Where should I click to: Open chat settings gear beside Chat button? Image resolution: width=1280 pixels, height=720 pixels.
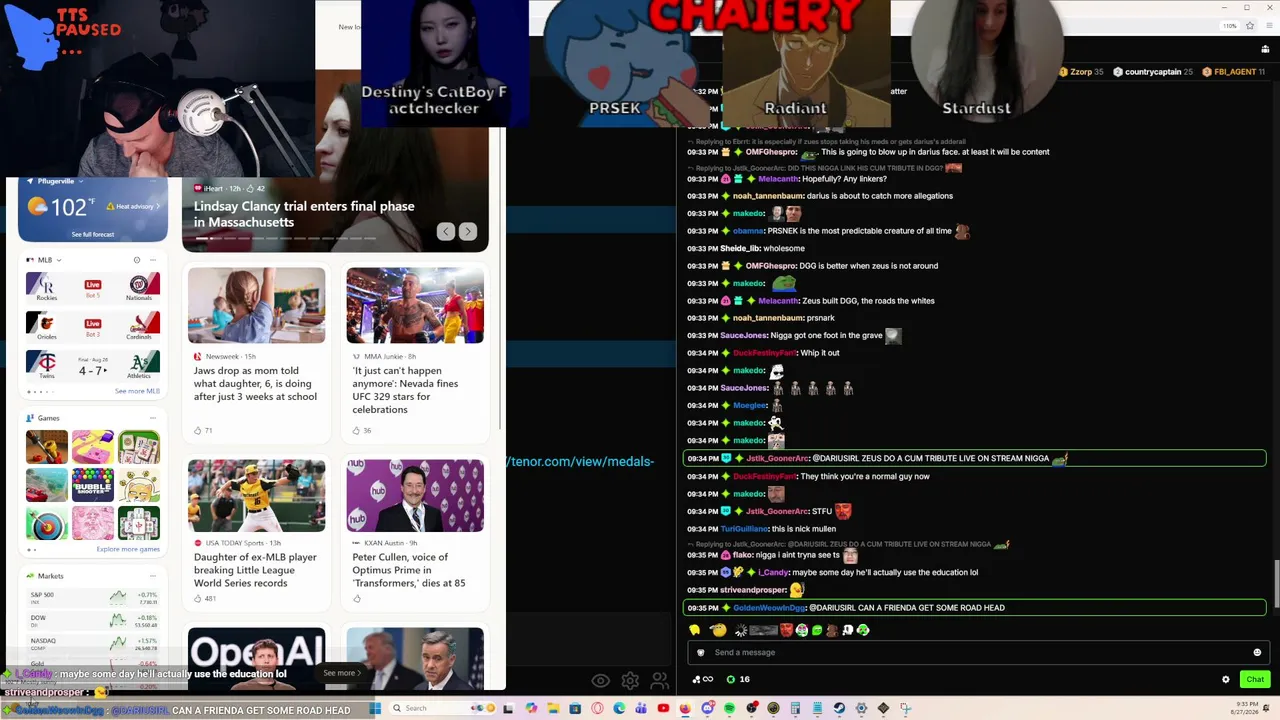[x=1225, y=680]
